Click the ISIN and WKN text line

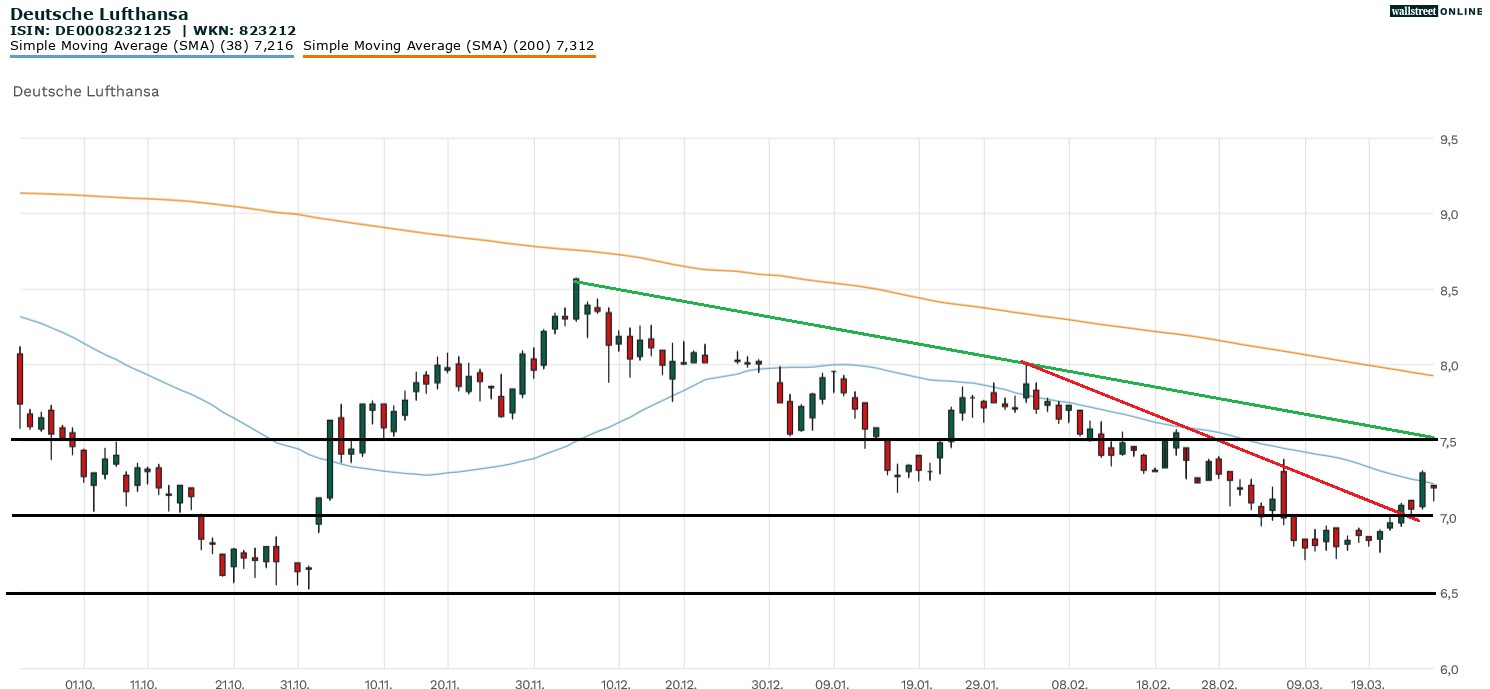click(x=152, y=31)
